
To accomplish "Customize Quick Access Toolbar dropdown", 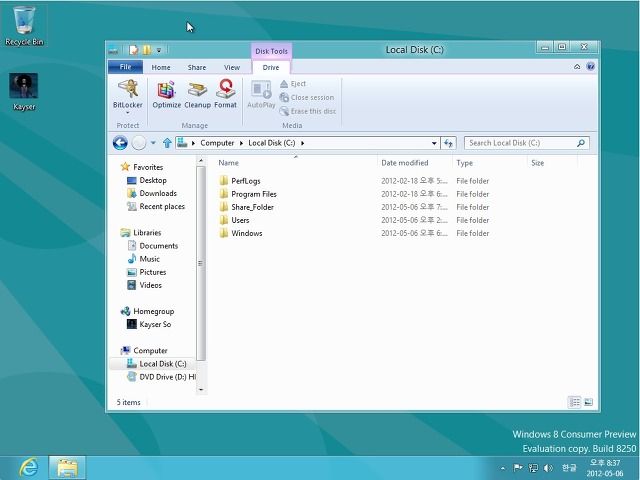I will click(x=159, y=50).
